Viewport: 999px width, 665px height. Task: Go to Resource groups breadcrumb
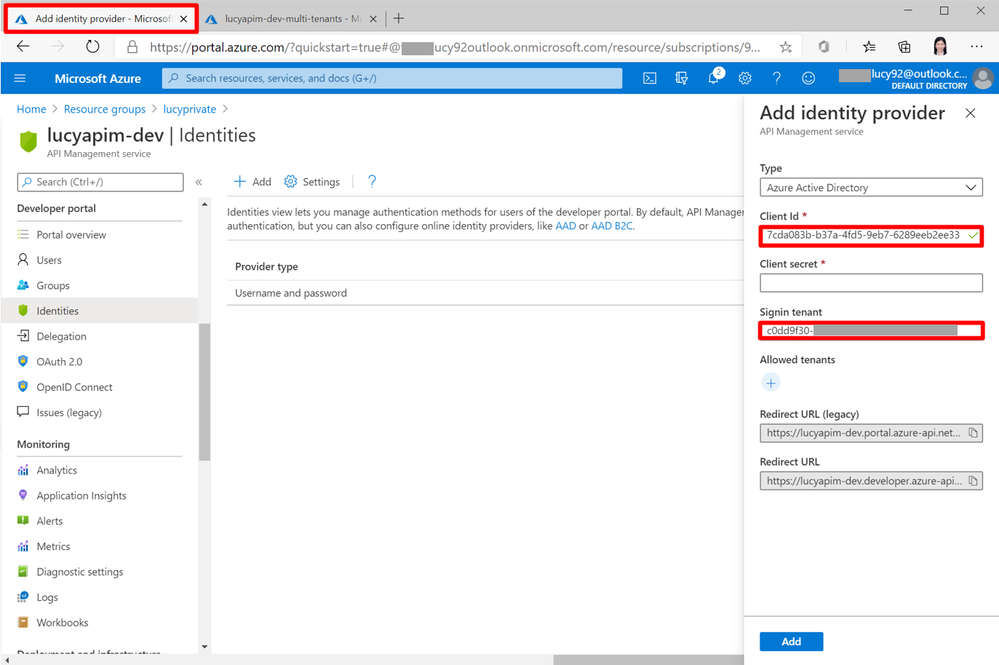(104, 109)
